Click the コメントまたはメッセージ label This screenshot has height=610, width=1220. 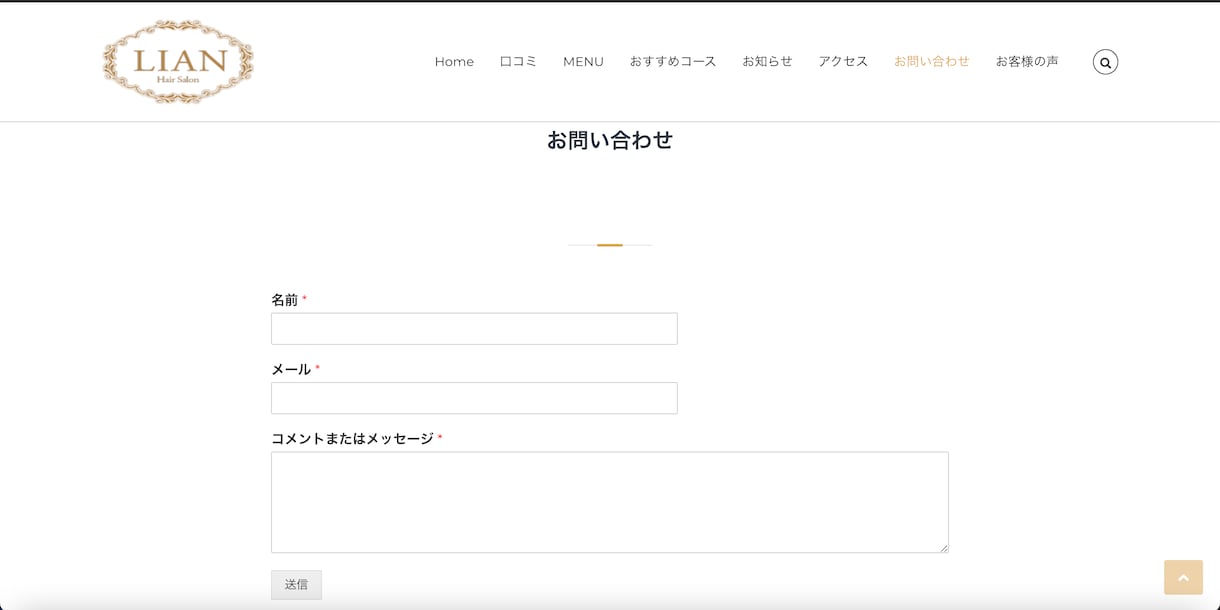point(352,439)
